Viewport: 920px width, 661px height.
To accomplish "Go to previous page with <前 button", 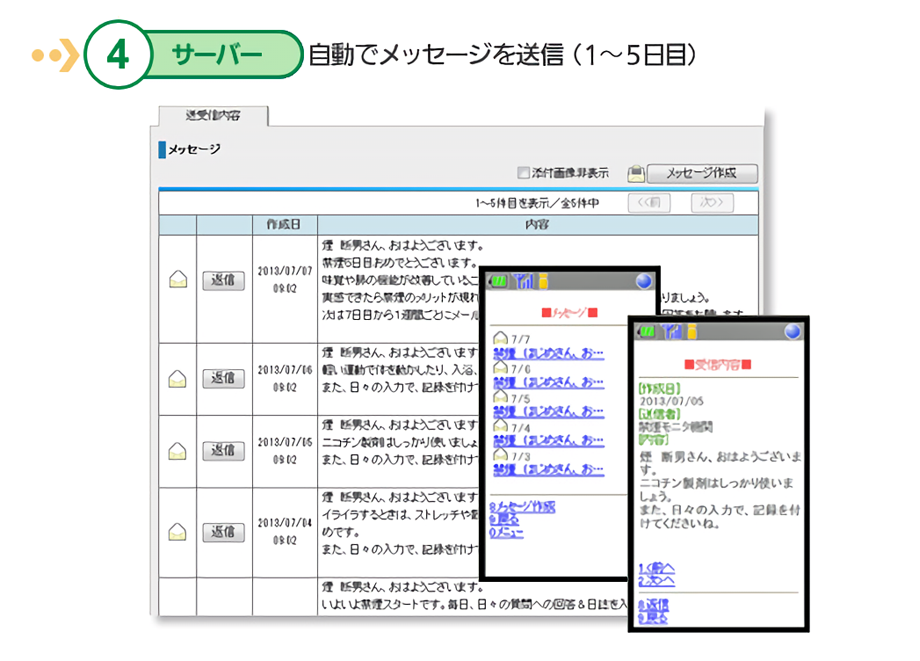I will coord(649,202).
